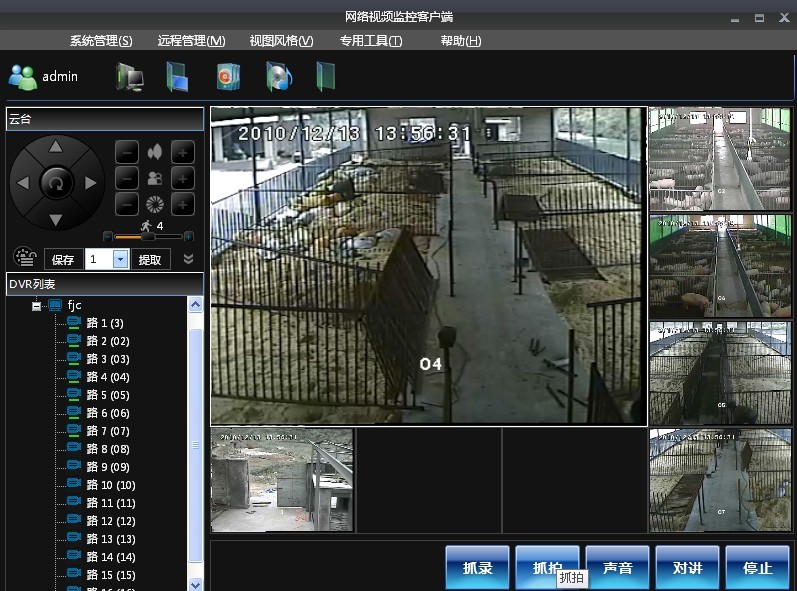Click the disc with music note toolbar icon
The width and height of the screenshot is (797, 591).
(278, 77)
